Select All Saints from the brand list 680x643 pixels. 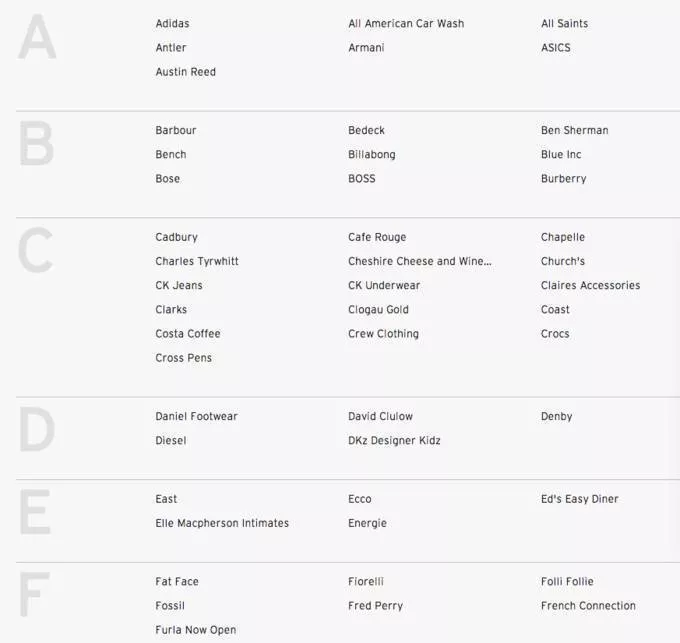[564, 24]
